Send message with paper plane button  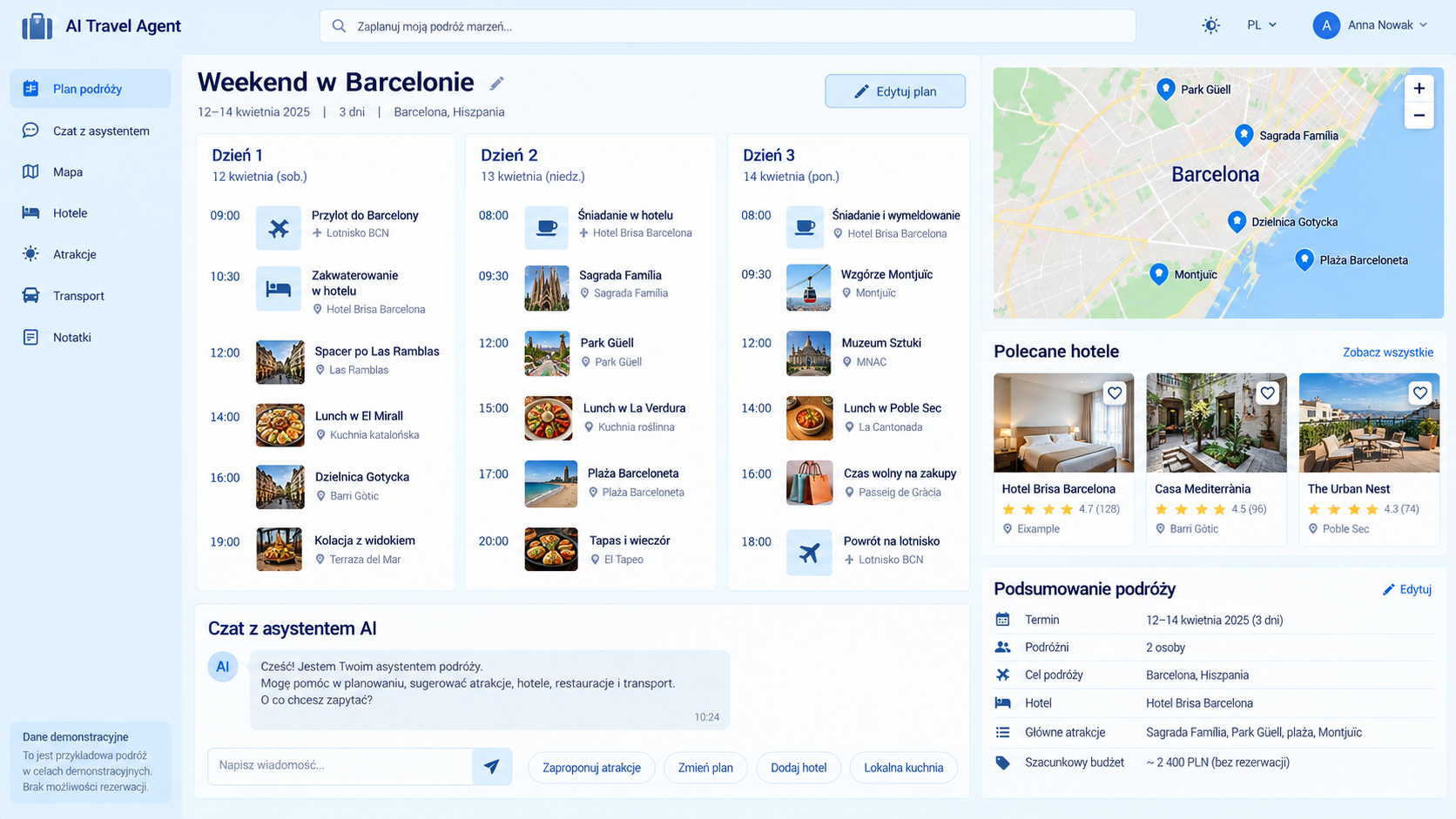click(x=492, y=767)
